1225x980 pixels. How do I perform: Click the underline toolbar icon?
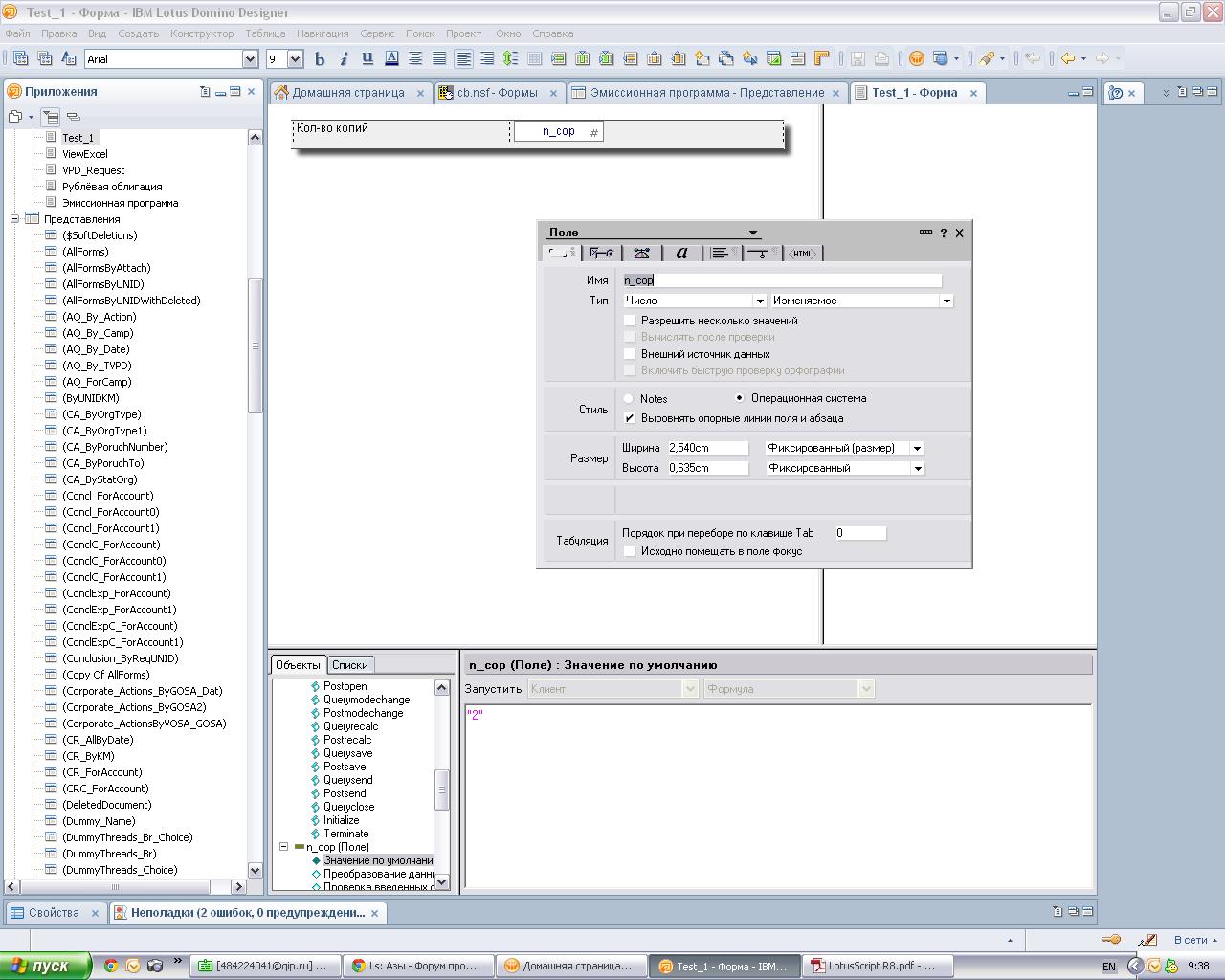click(367, 58)
